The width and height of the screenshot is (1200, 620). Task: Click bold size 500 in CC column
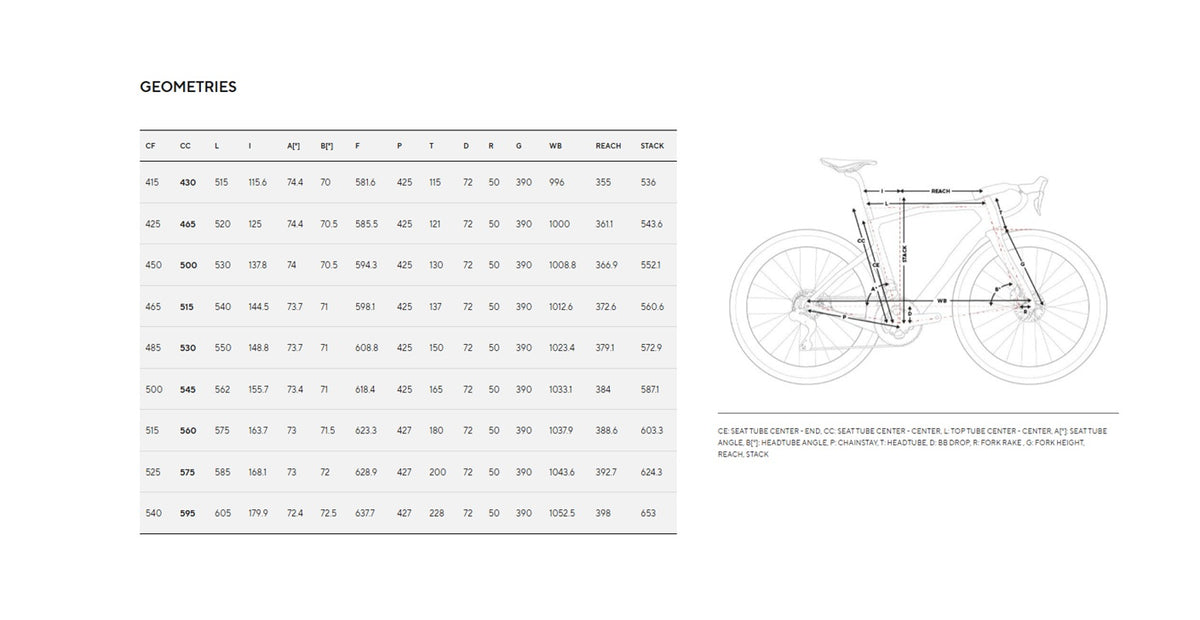click(x=188, y=265)
